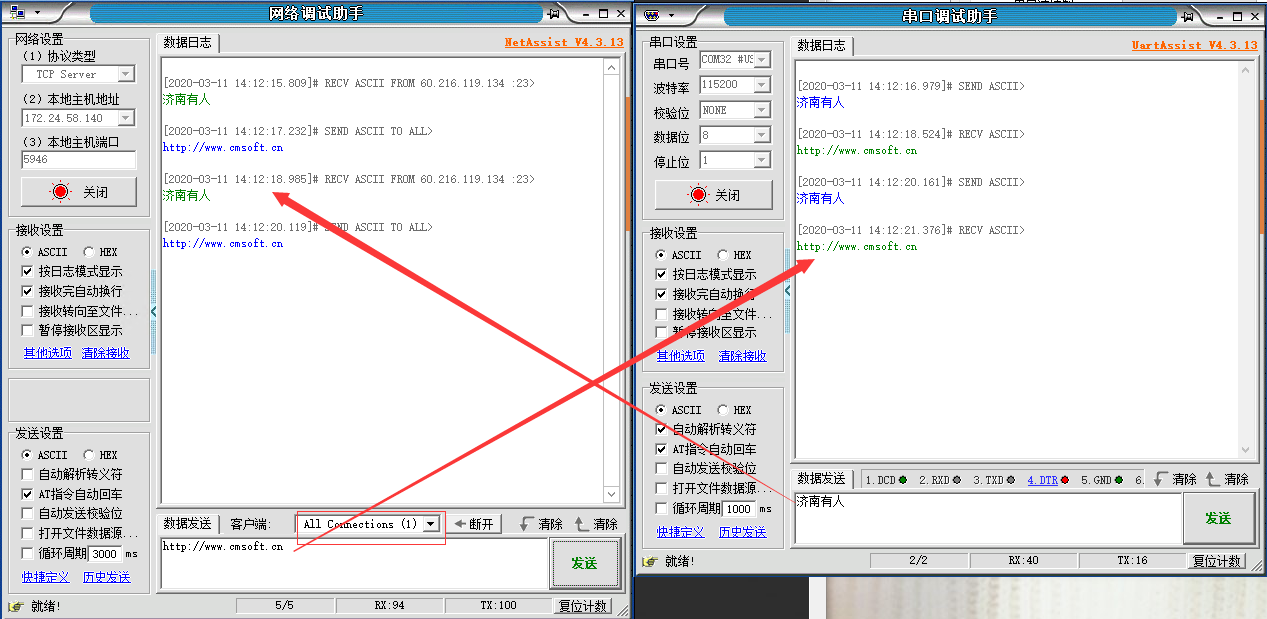Click the red-light 关闭 button in serial port settings
Viewport: 1267px width, 619px height.
tap(712, 195)
